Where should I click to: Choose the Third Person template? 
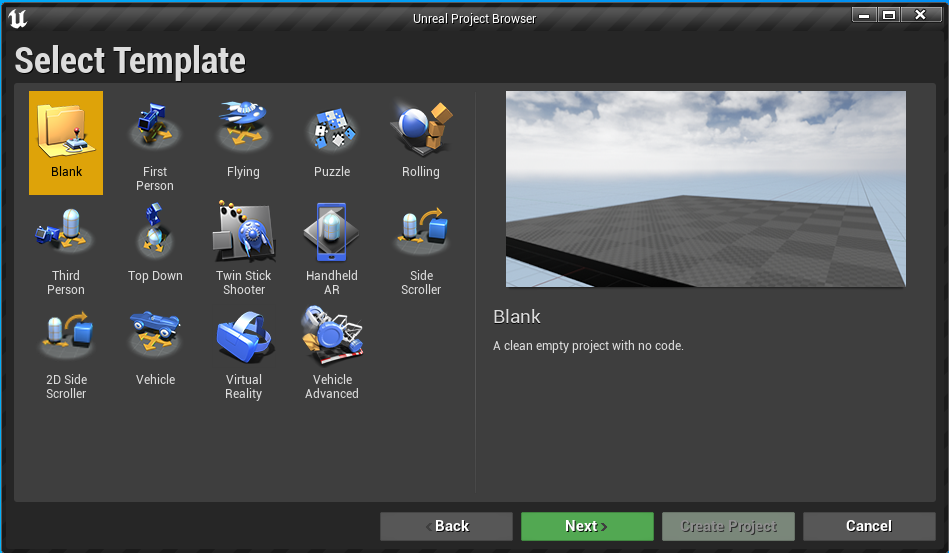coord(66,247)
